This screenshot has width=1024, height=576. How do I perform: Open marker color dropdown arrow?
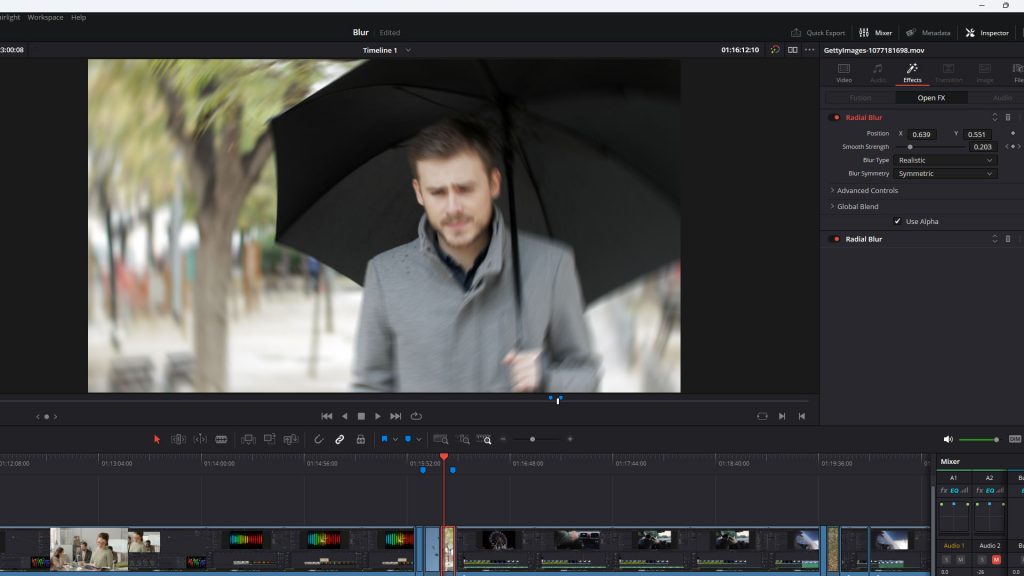click(x=419, y=440)
